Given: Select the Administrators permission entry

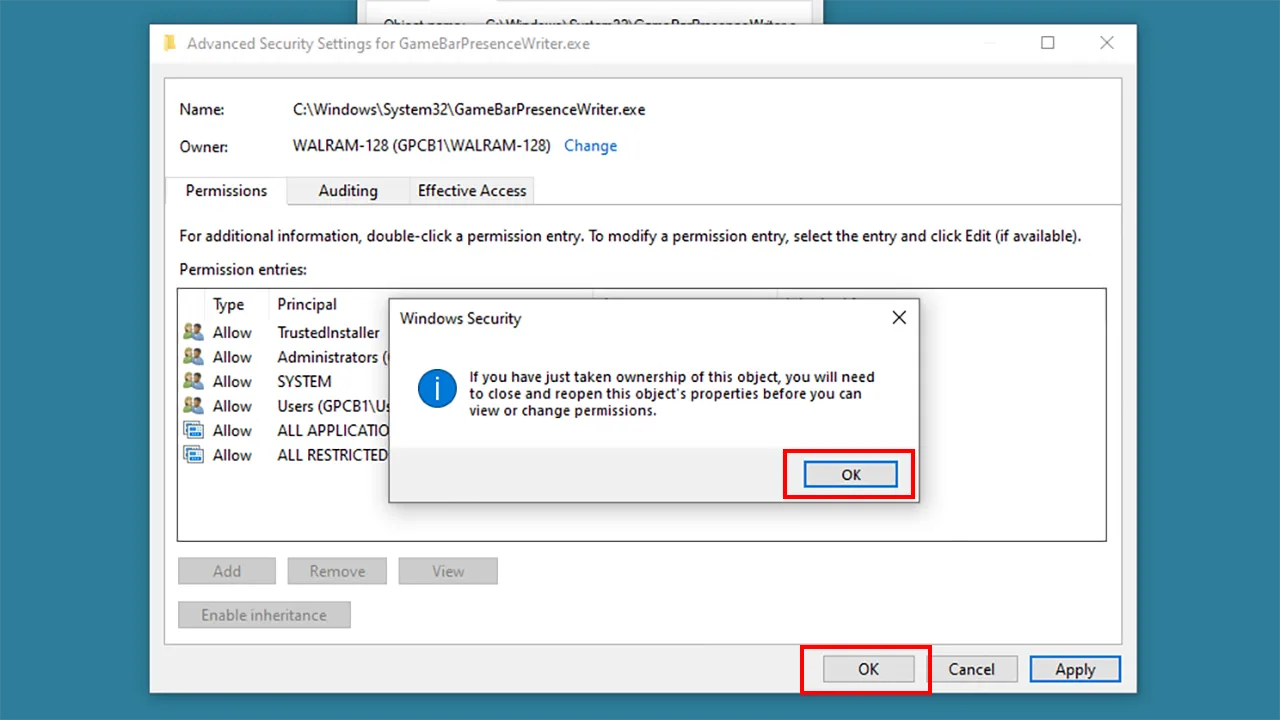Looking at the screenshot, I should 285,357.
